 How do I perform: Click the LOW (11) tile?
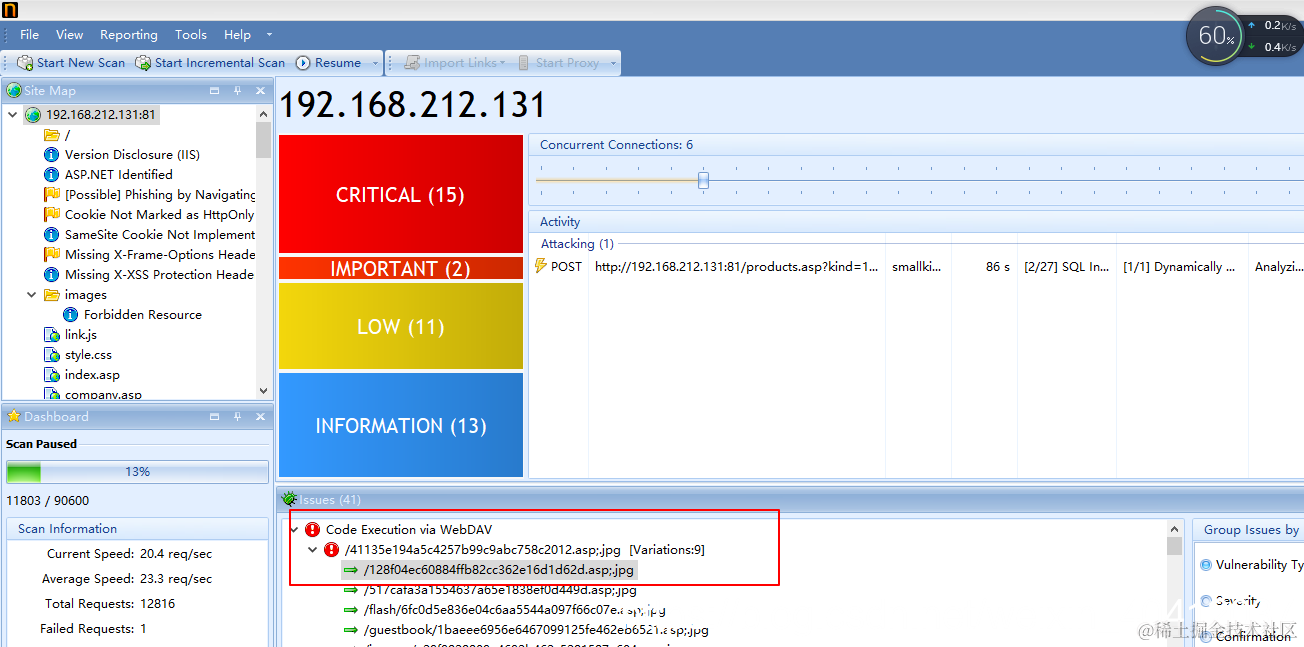click(401, 326)
